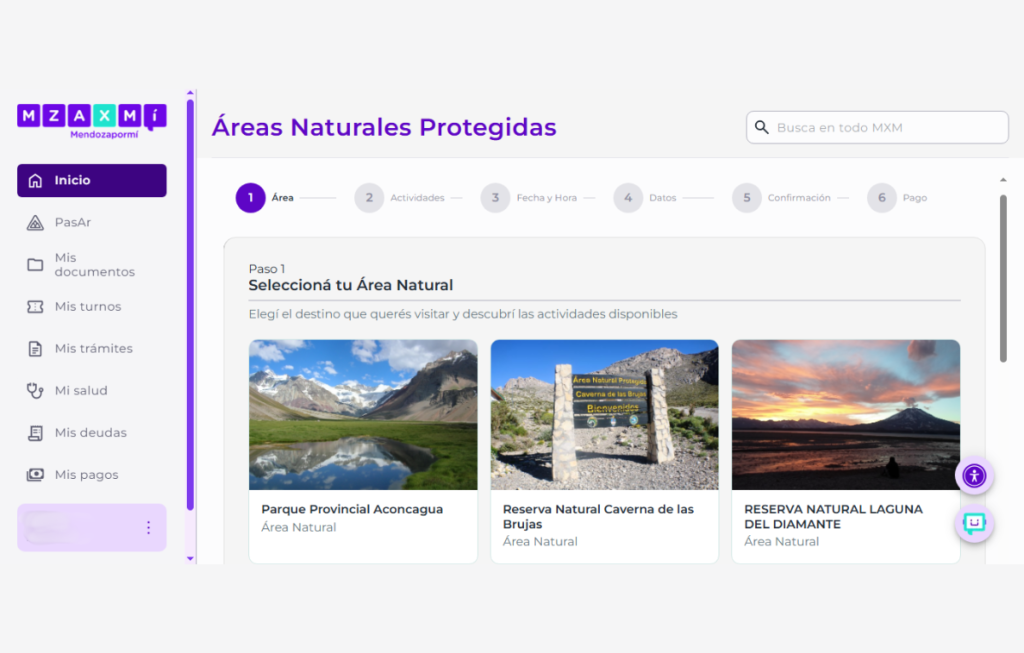Click the Mi salud stethoscope icon
Viewport: 1024px width, 653px height.
click(35, 391)
